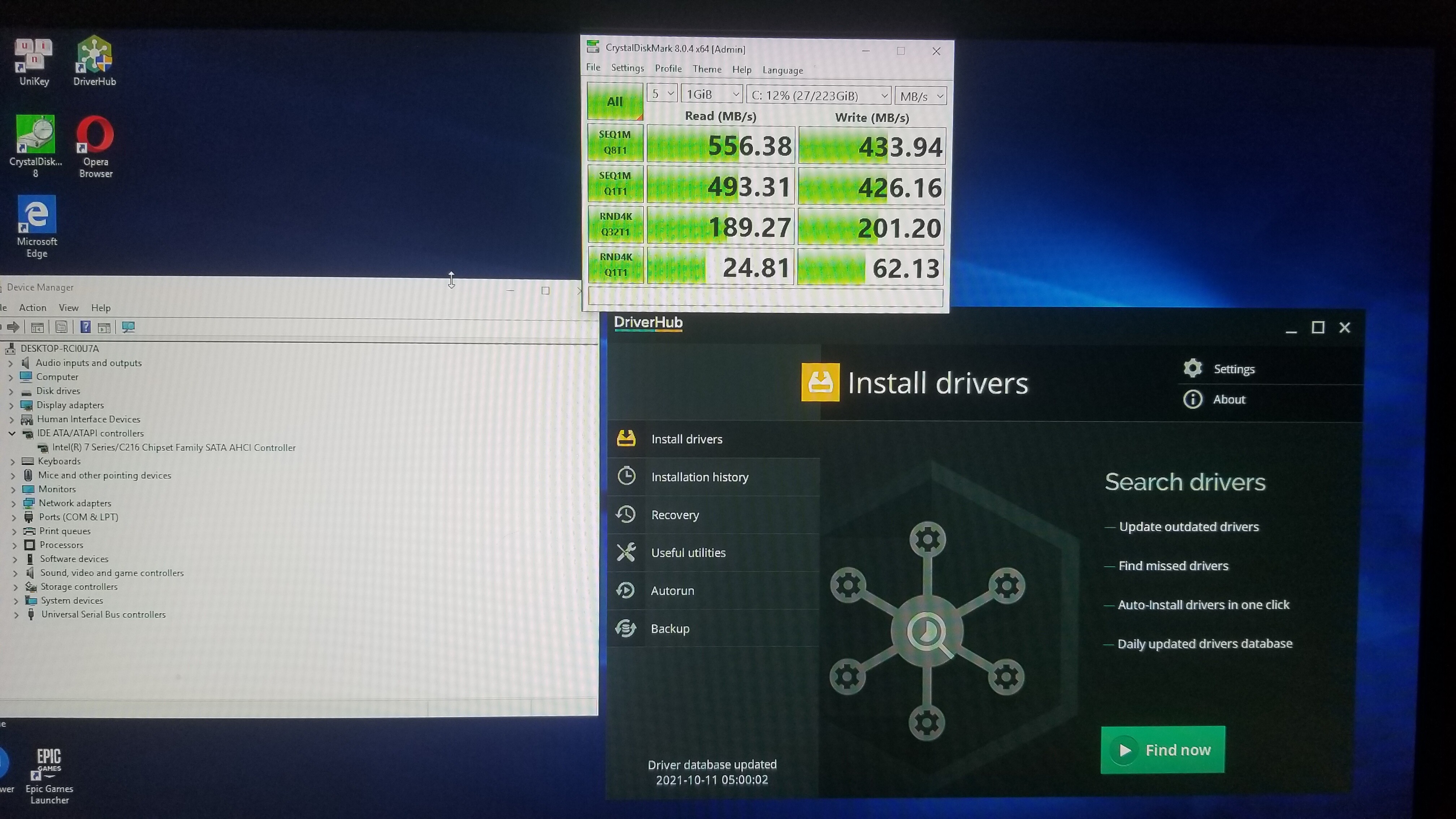Open CrystalDiskMark File menu
The width and height of the screenshot is (1456, 819).
[593, 67]
